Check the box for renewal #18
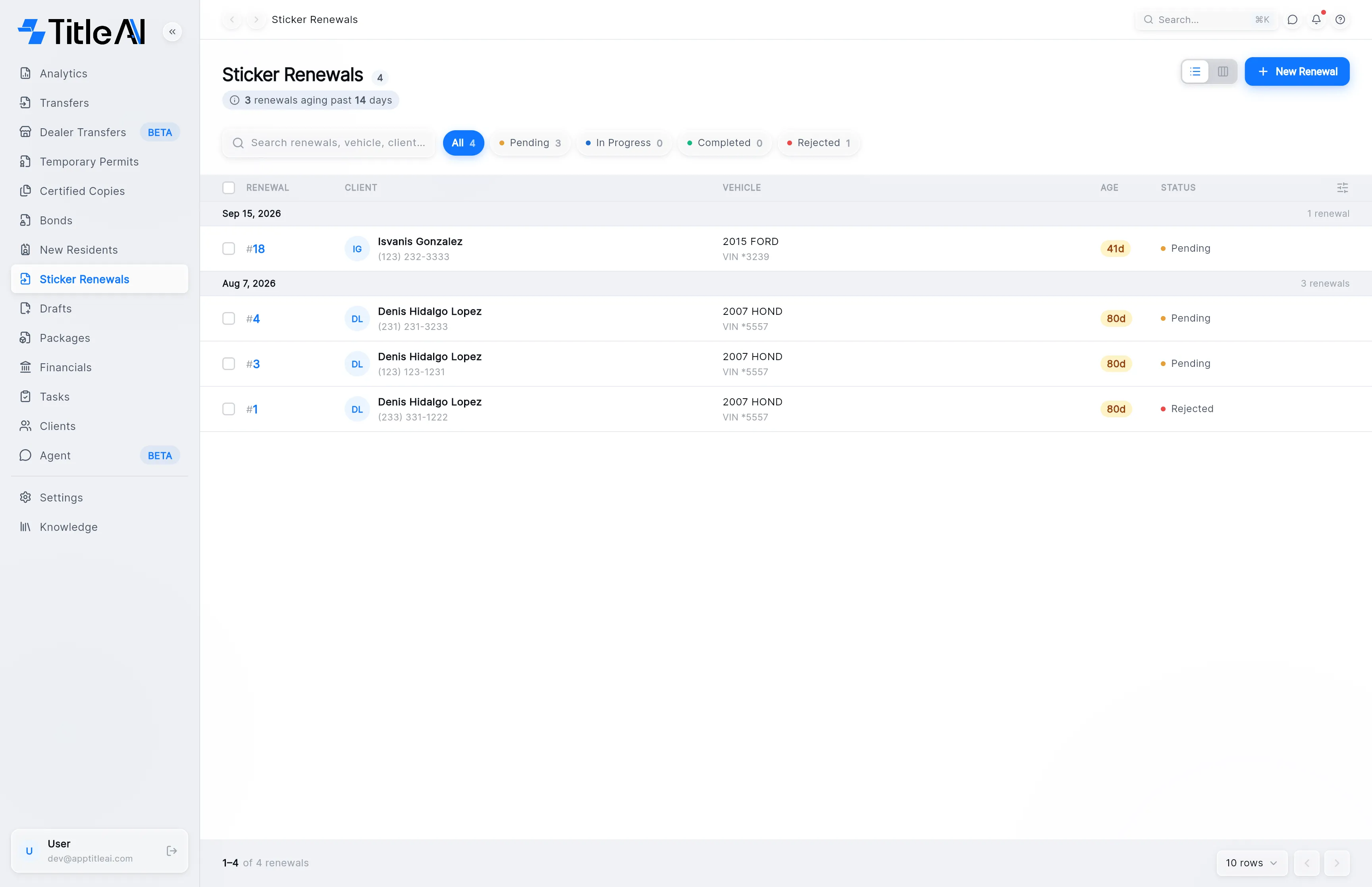The height and width of the screenshot is (887, 1372). tap(229, 249)
